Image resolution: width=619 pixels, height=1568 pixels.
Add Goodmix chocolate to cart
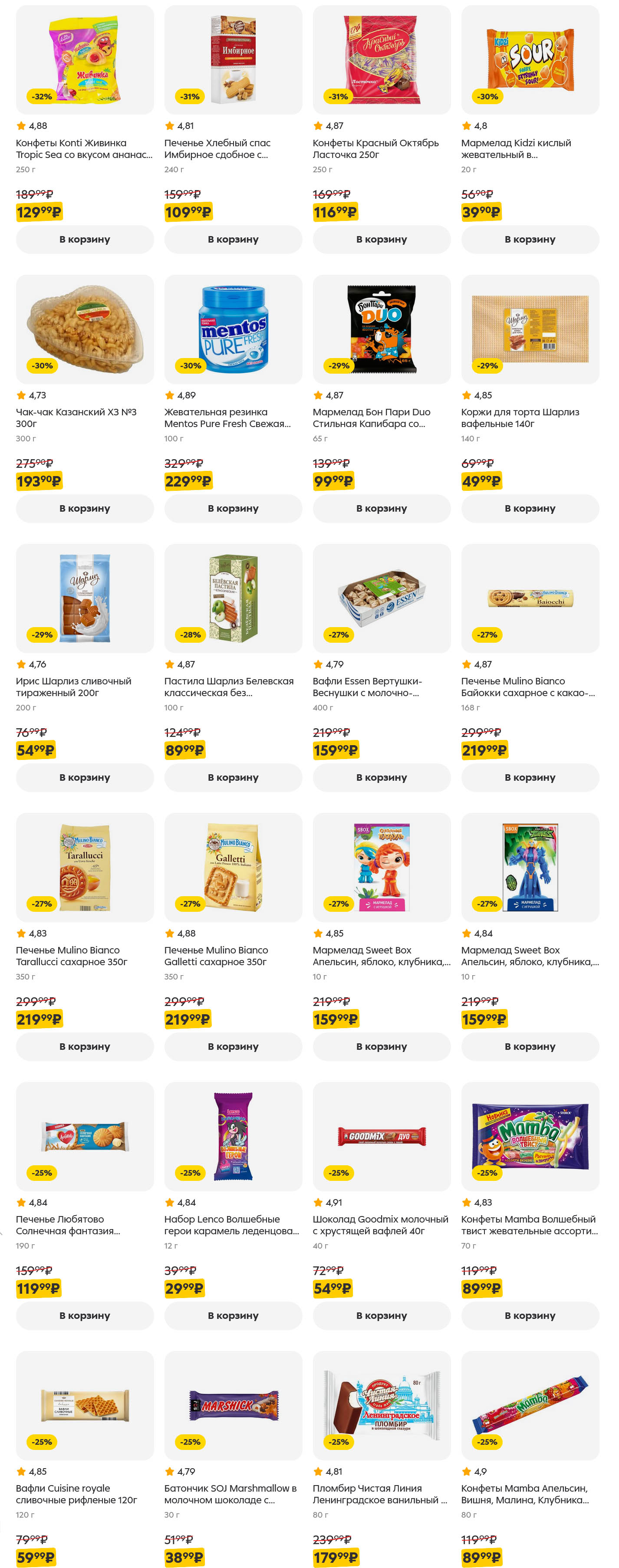381,1315
